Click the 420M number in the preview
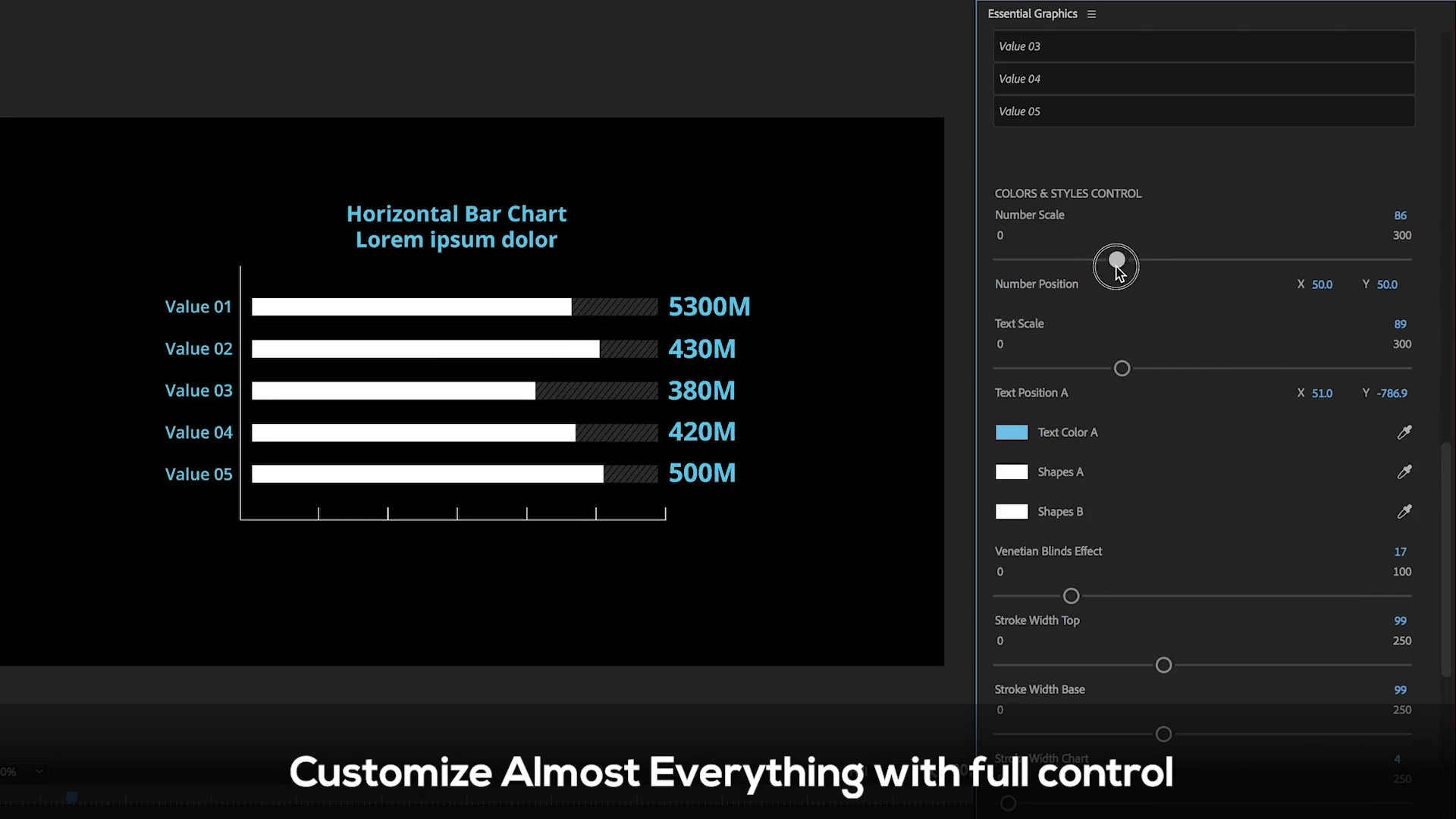 pyautogui.click(x=701, y=431)
